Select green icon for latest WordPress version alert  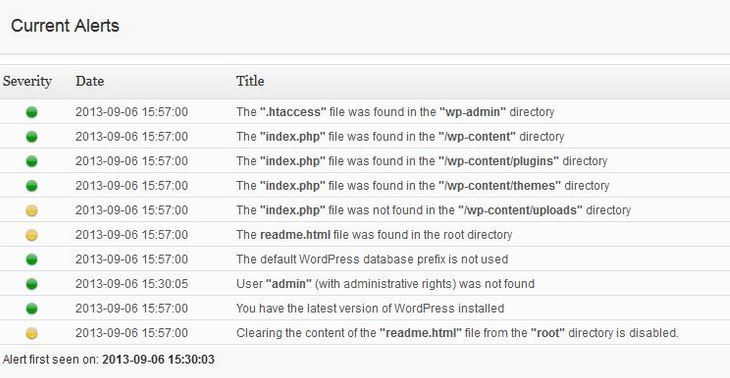point(32,309)
